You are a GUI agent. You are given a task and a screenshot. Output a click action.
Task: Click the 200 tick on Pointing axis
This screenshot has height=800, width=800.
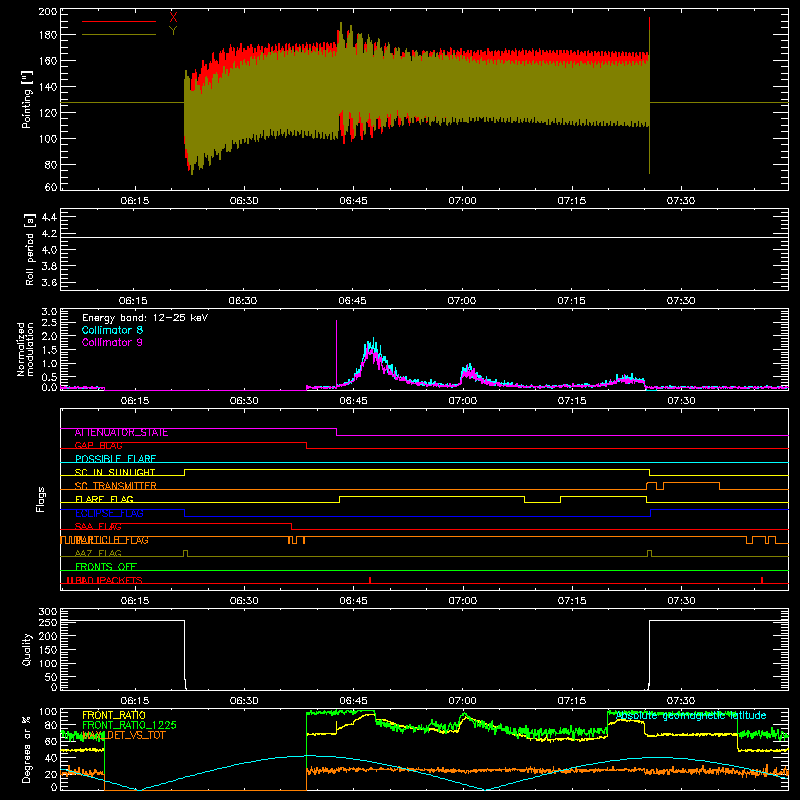tap(48, 12)
